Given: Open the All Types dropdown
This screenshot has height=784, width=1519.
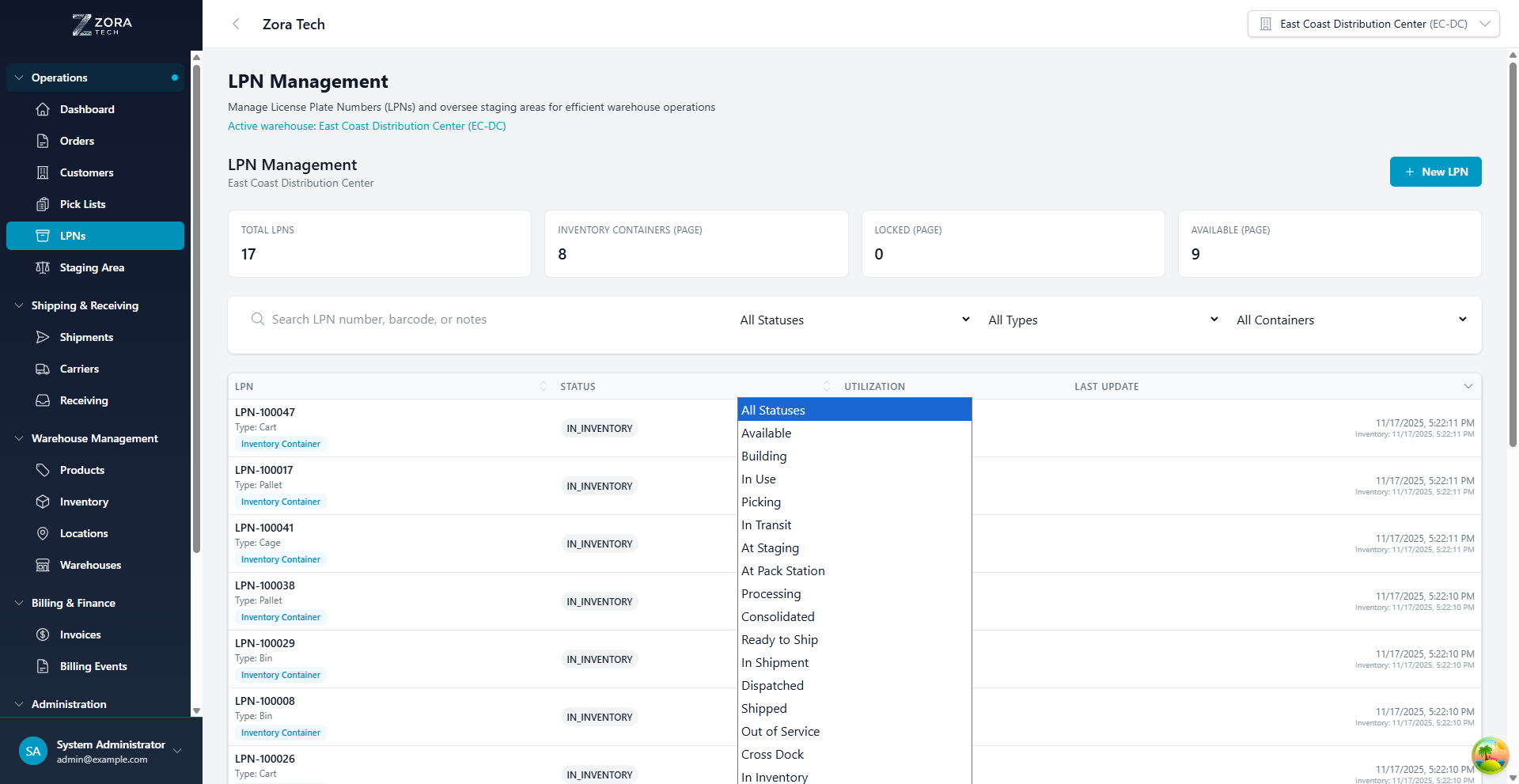Looking at the screenshot, I should [1102, 320].
